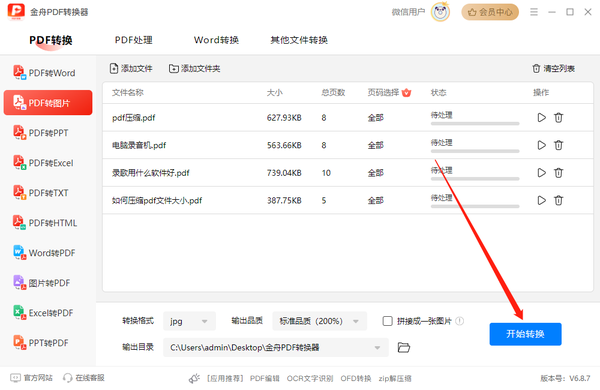Remove 如何压缩pdf文件大小.pdf with trash icon

pos(558,200)
